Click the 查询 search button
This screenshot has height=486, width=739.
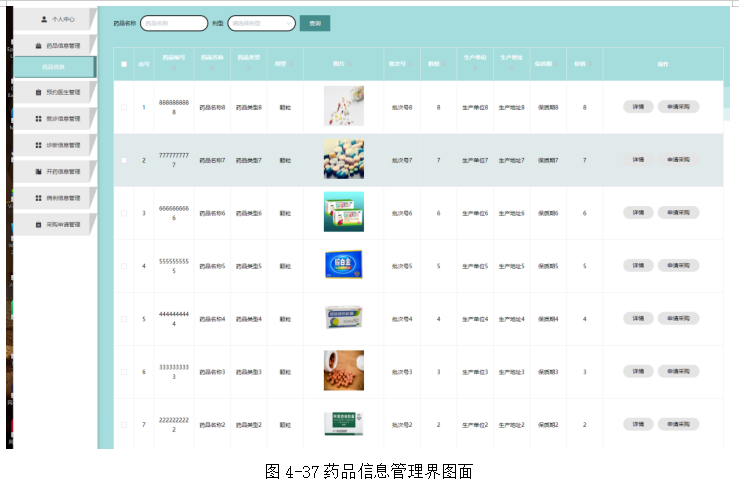(315, 23)
